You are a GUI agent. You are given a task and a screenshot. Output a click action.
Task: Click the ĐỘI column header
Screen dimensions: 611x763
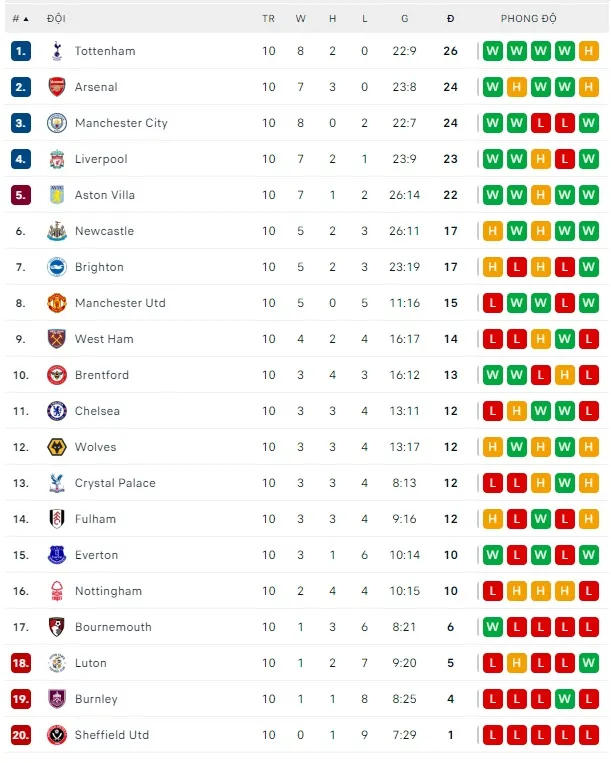coord(56,19)
